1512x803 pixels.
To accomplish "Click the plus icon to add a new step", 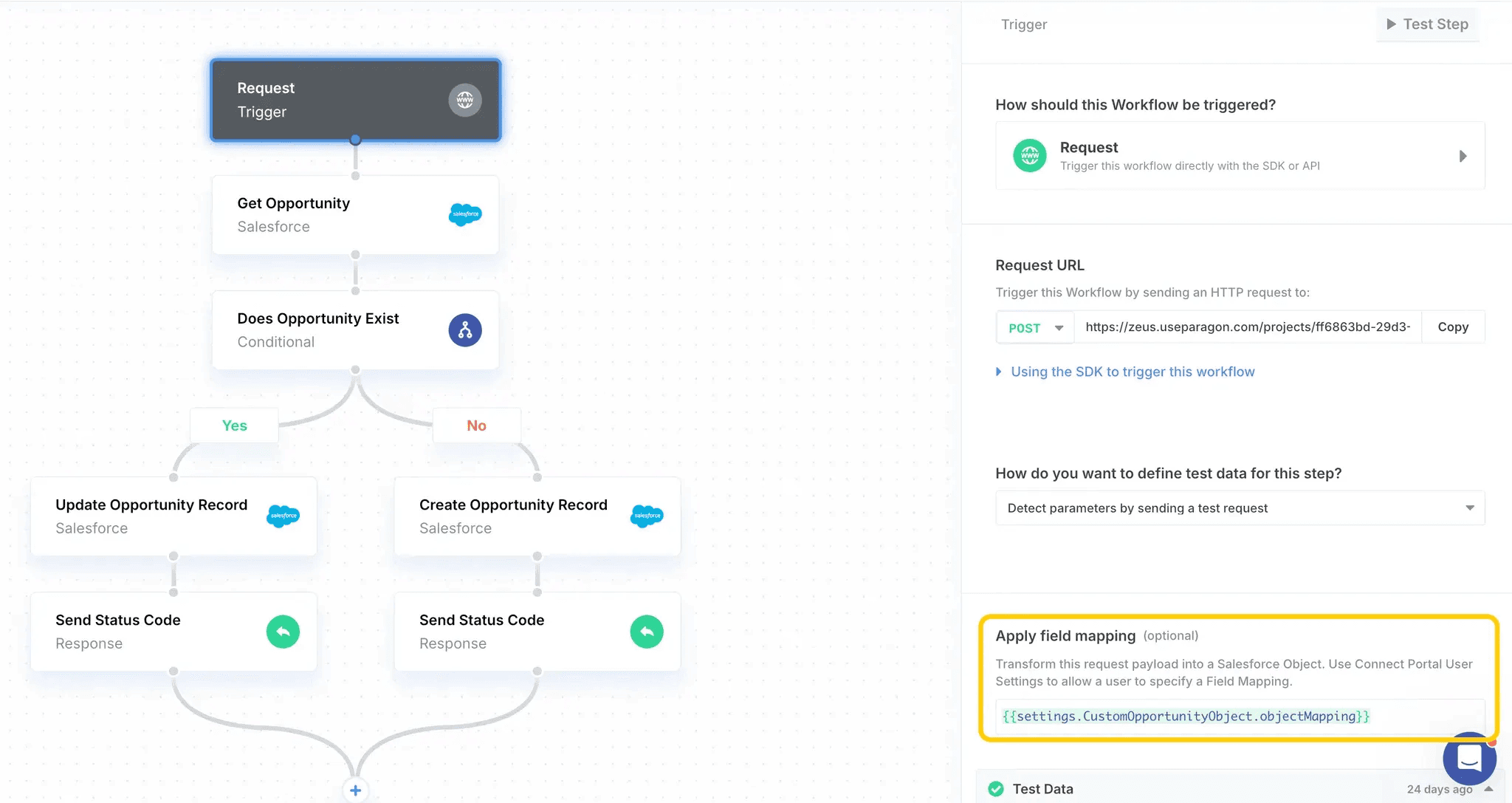I will (x=355, y=790).
